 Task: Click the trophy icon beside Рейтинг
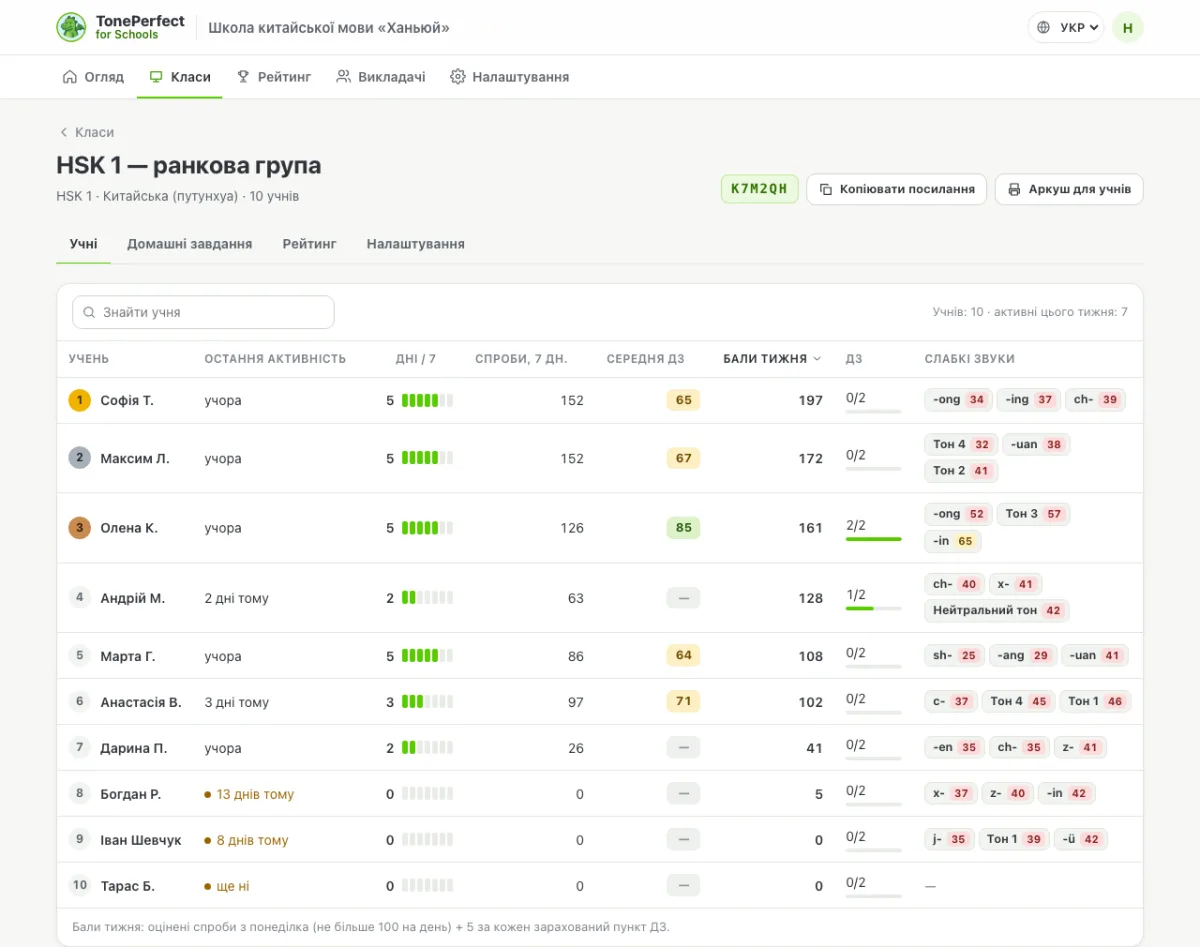pos(243,77)
